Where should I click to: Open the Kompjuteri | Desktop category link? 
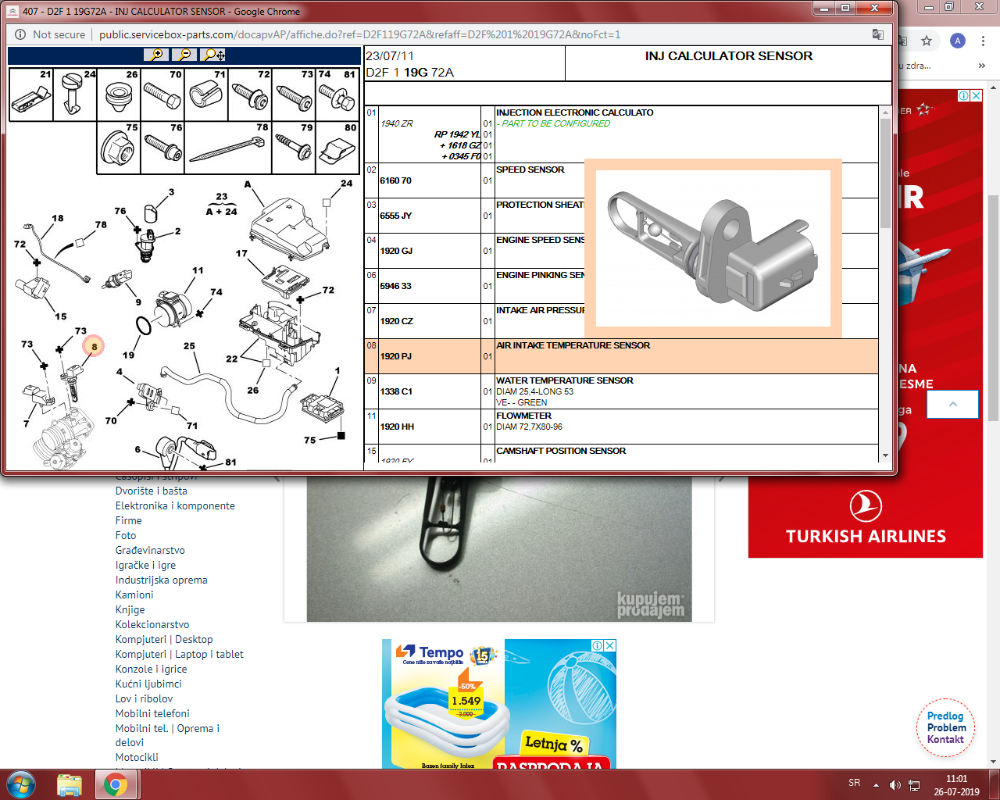pos(164,639)
